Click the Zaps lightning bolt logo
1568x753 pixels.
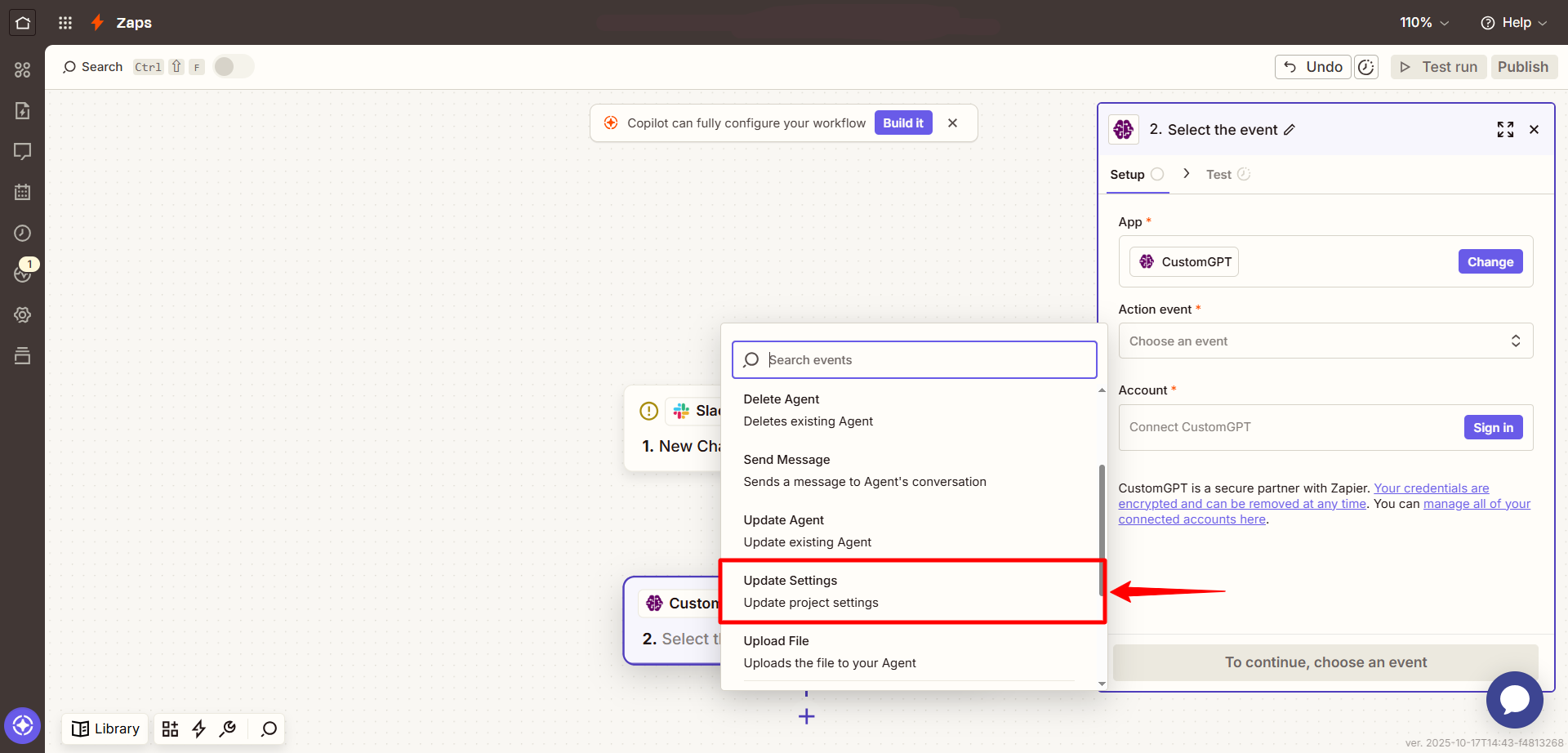pos(97,23)
